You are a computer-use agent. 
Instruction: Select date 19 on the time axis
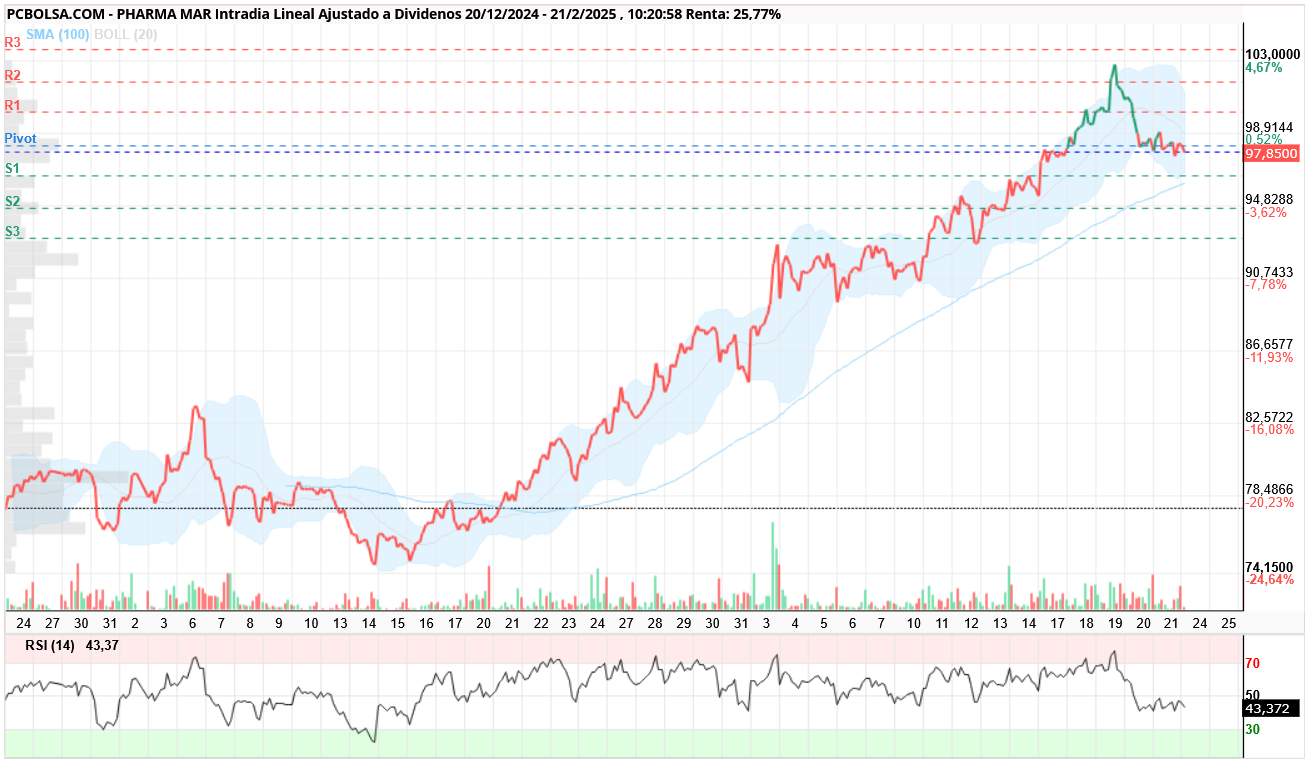click(1115, 622)
